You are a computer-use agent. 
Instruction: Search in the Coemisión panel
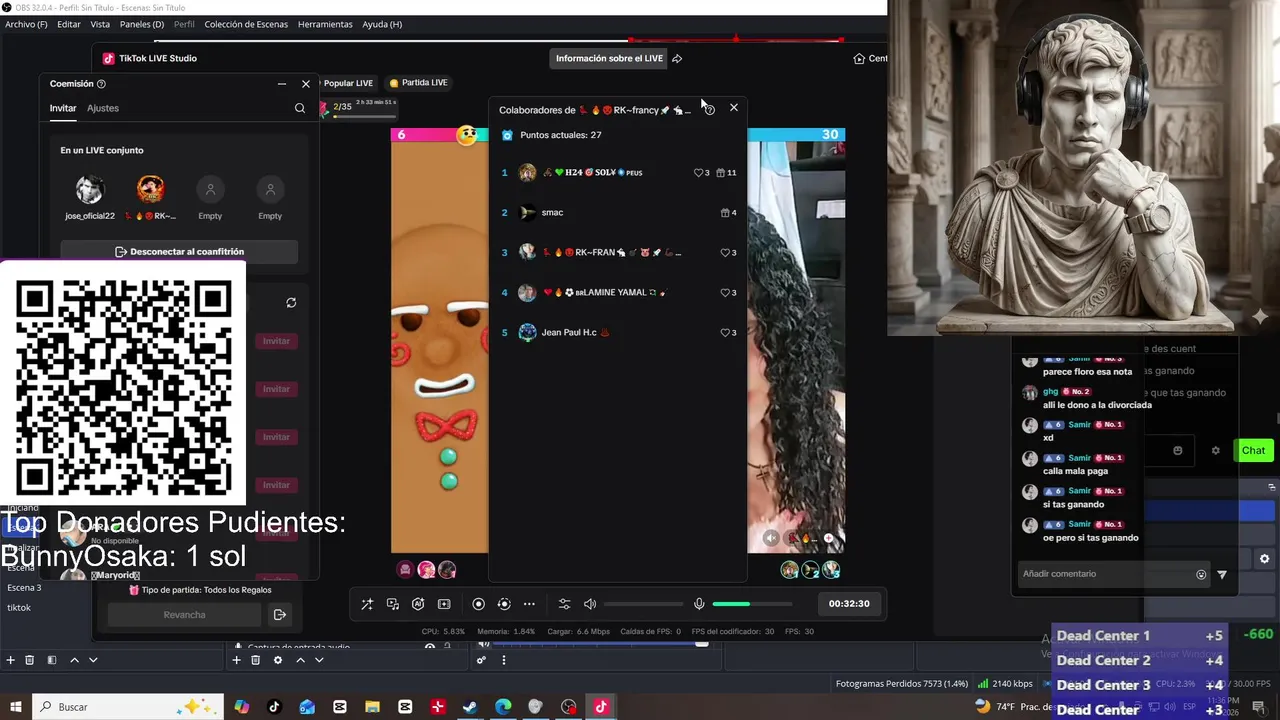(x=300, y=108)
